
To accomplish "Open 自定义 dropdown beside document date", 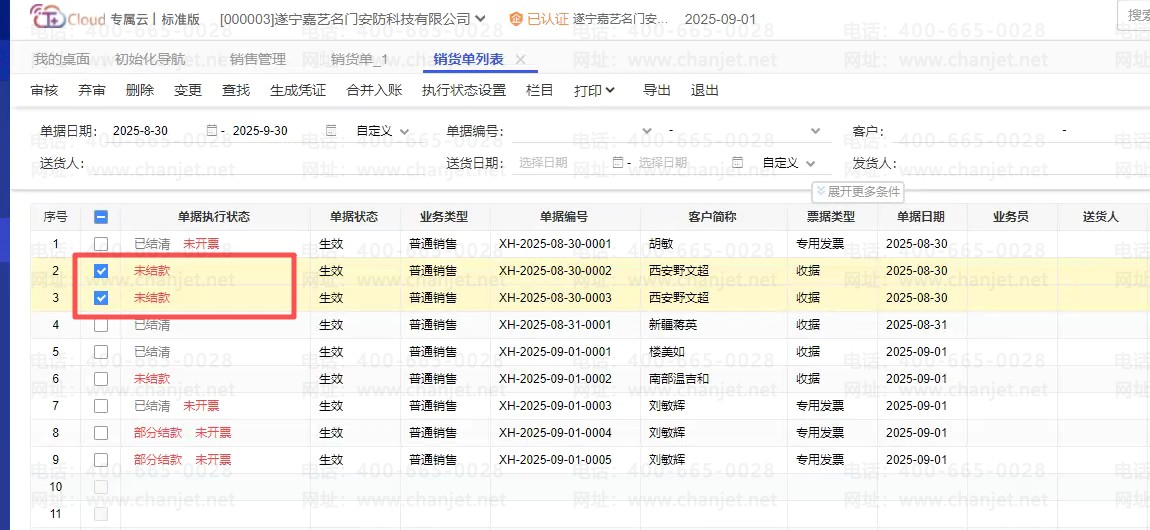I will 388,131.
